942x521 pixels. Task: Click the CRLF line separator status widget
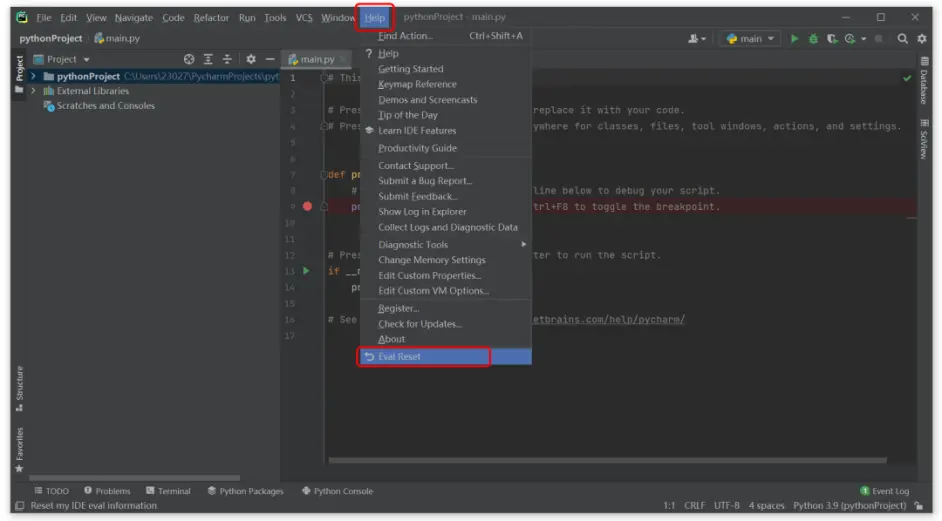pos(694,506)
